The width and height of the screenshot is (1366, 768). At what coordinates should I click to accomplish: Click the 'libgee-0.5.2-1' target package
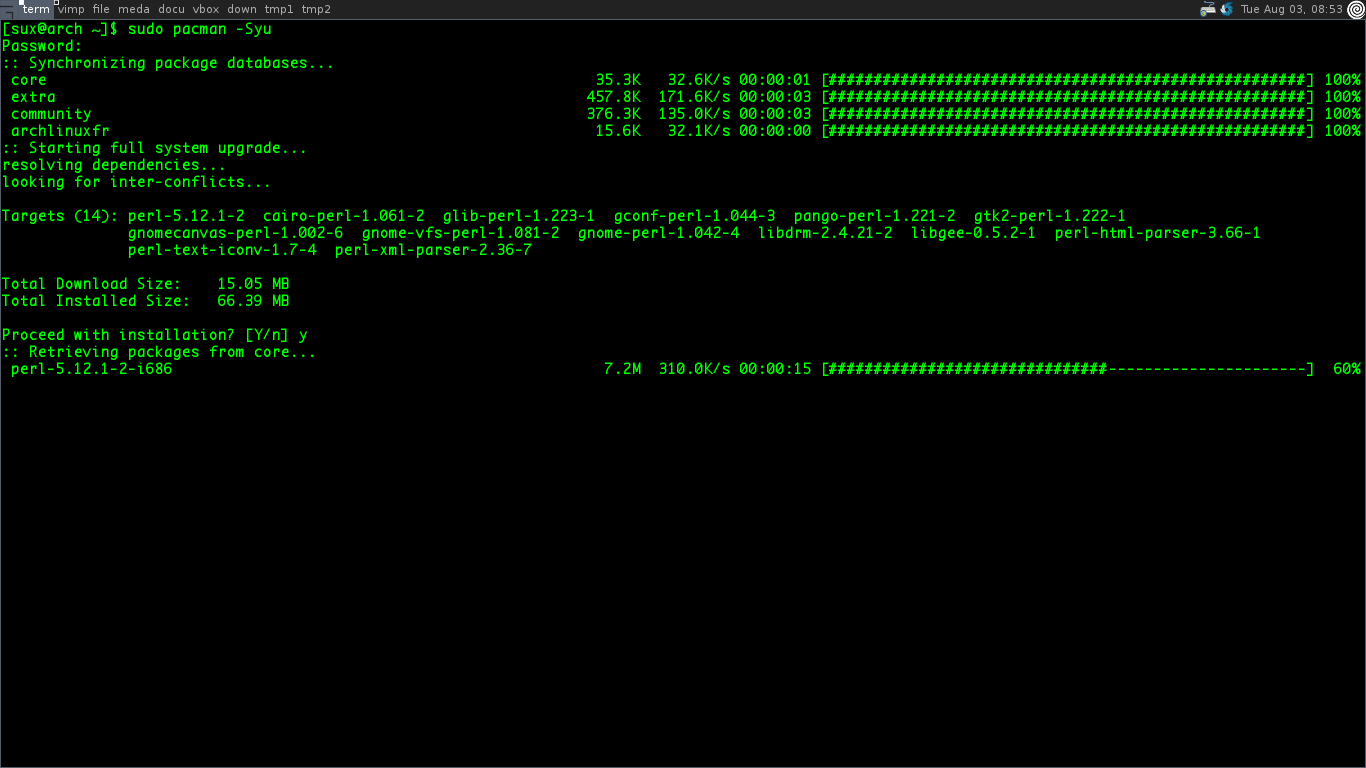pyautogui.click(x=974, y=233)
